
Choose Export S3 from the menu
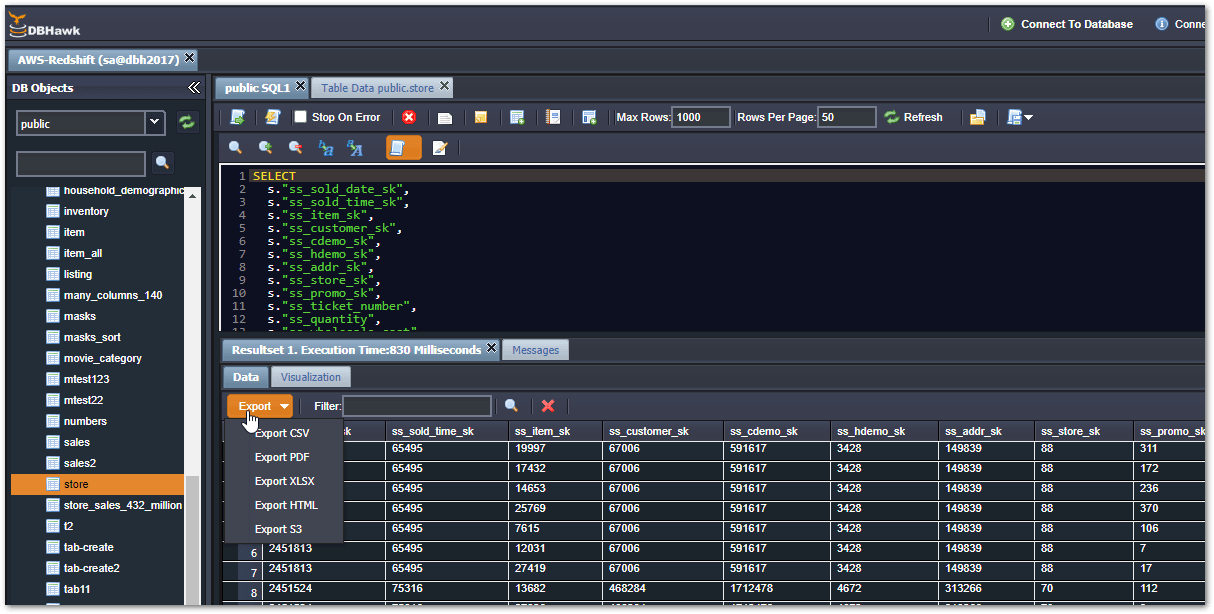click(x=278, y=529)
